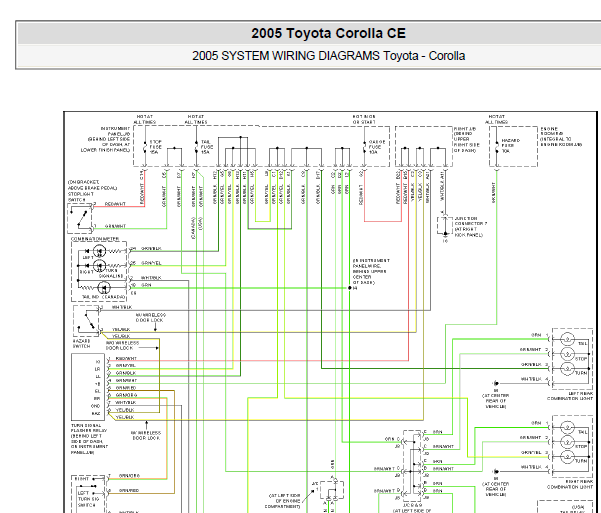Click the flasher relay 'LR' terminal label
The height and width of the screenshot is (513, 601).
[x=97, y=369]
